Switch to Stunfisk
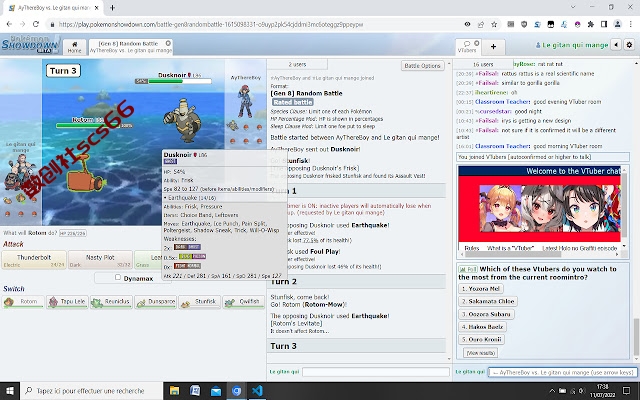This screenshot has width=640, height=400. (199, 302)
